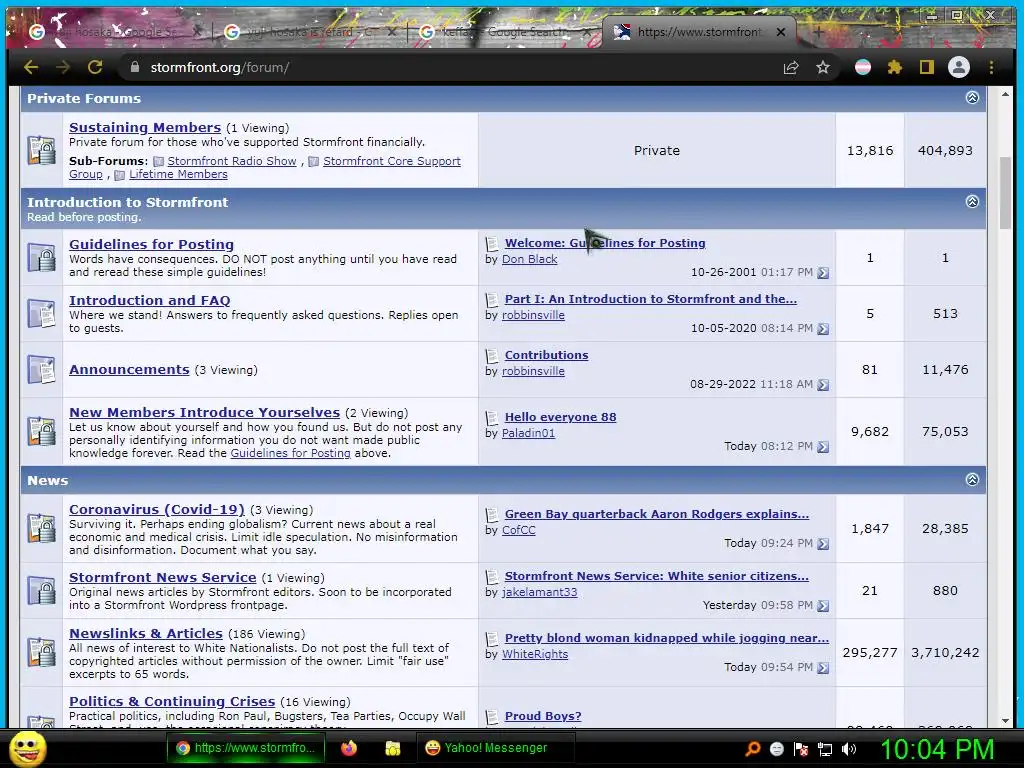Open the Lifetime Members sub-forum link

[178, 174]
